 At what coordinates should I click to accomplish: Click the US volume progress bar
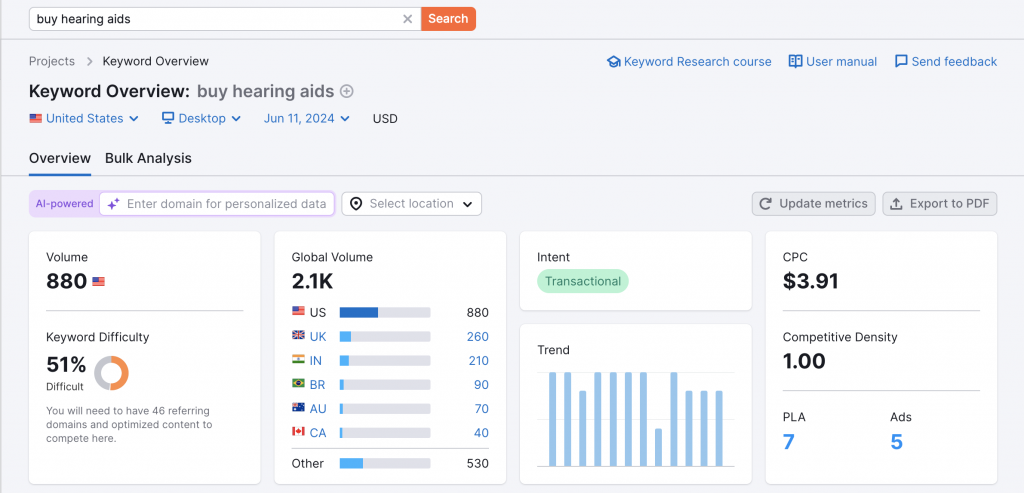tap(385, 313)
